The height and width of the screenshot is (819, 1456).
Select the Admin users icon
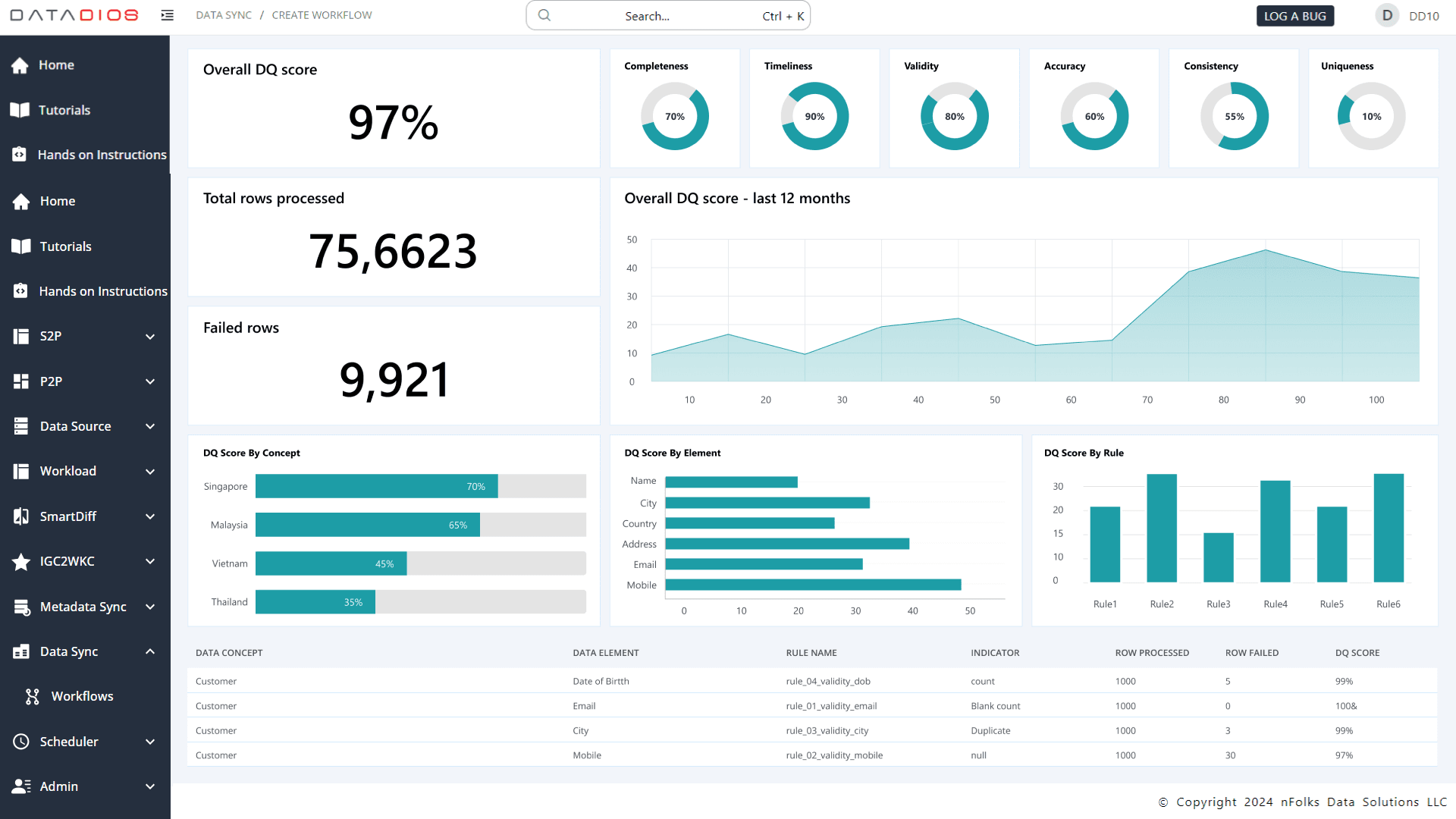click(x=21, y=786)
